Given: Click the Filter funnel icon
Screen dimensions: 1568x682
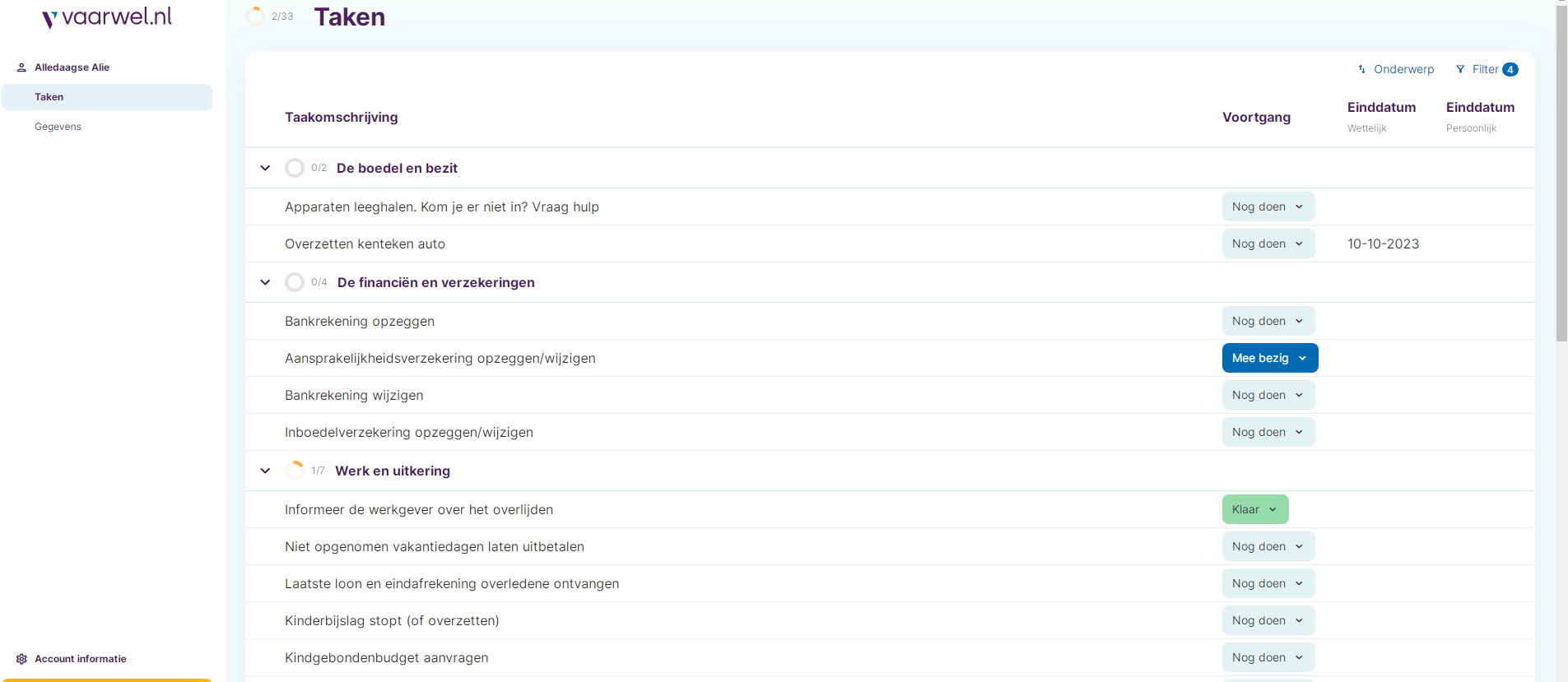Looking at the screenshot, I should (1460, 69).
